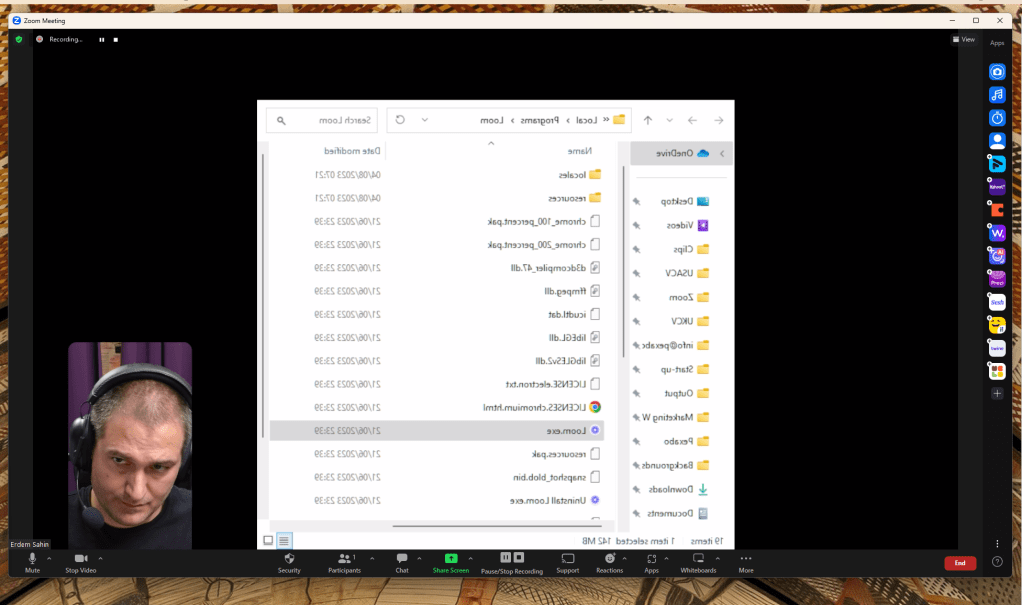This screenshot has height=605, width=1022.
Task: Switch shared Explorer to large icons toggle
Action: 268,540
